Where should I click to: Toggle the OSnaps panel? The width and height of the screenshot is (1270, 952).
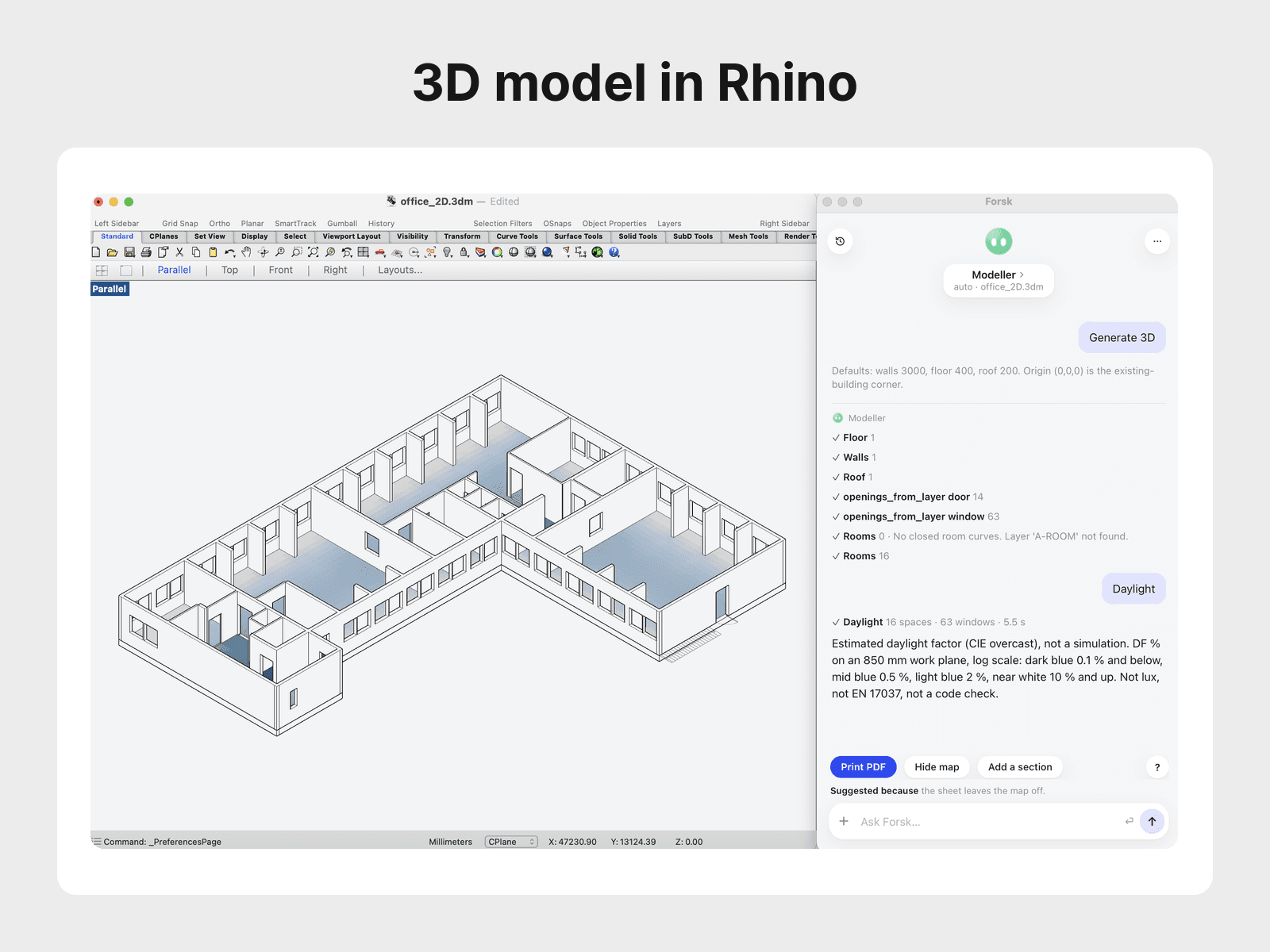point(557,224)
